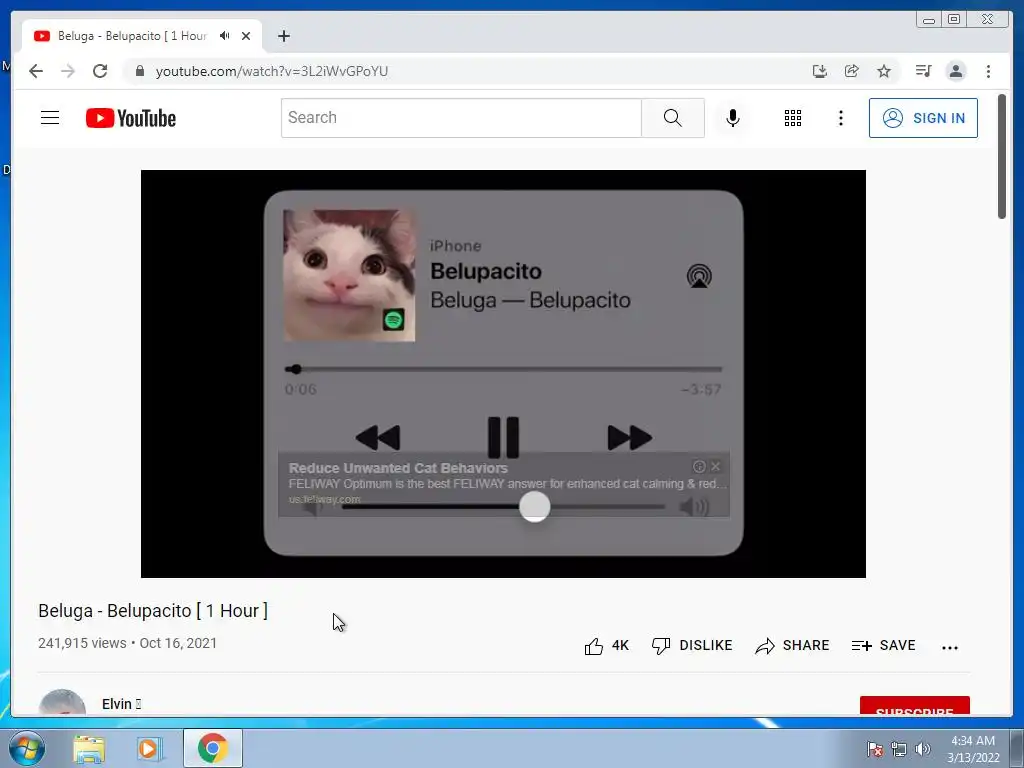
Task: Open a new tab with the plus button
Action: pyautogui.click(x=283, y=36)
